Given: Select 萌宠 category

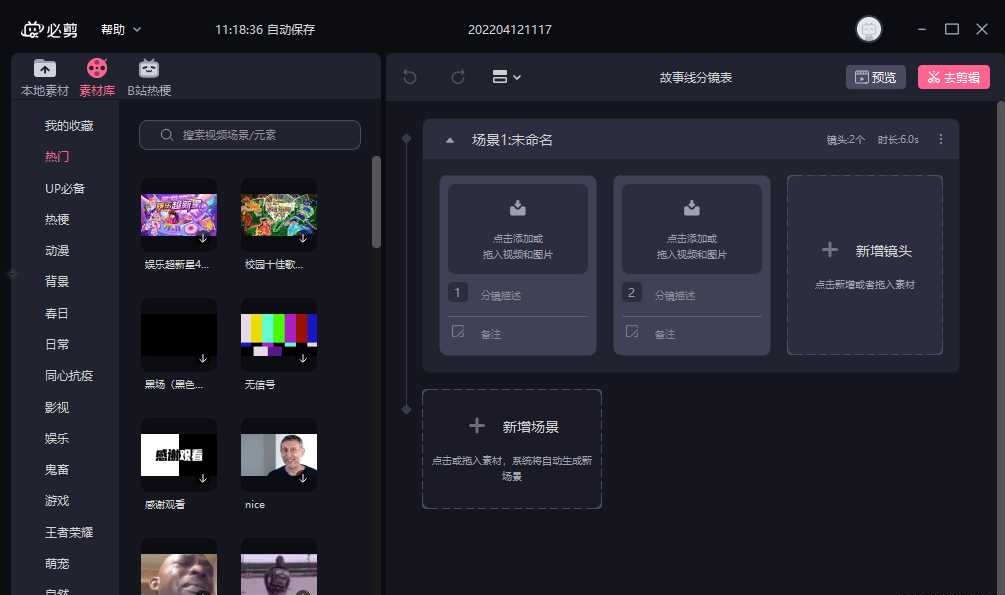Looking at the screenshot, I should (x=56, y=564).
